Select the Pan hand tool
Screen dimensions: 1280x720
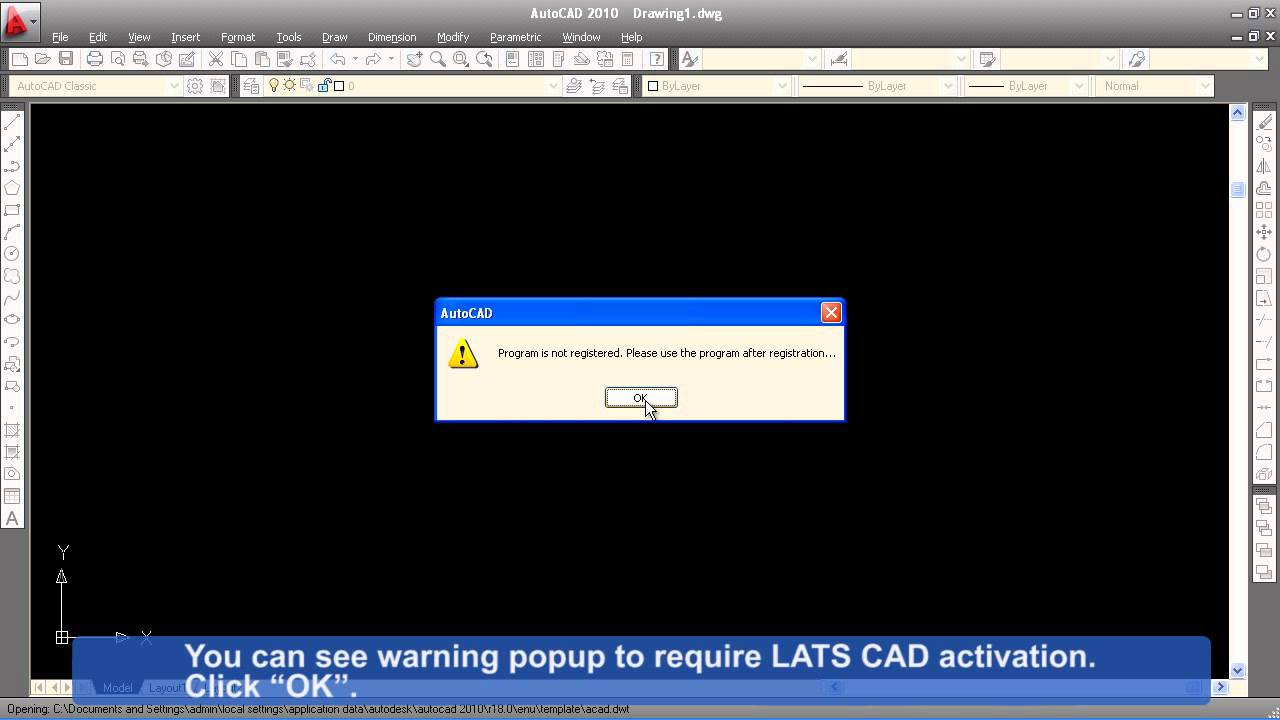click(415, 60)
